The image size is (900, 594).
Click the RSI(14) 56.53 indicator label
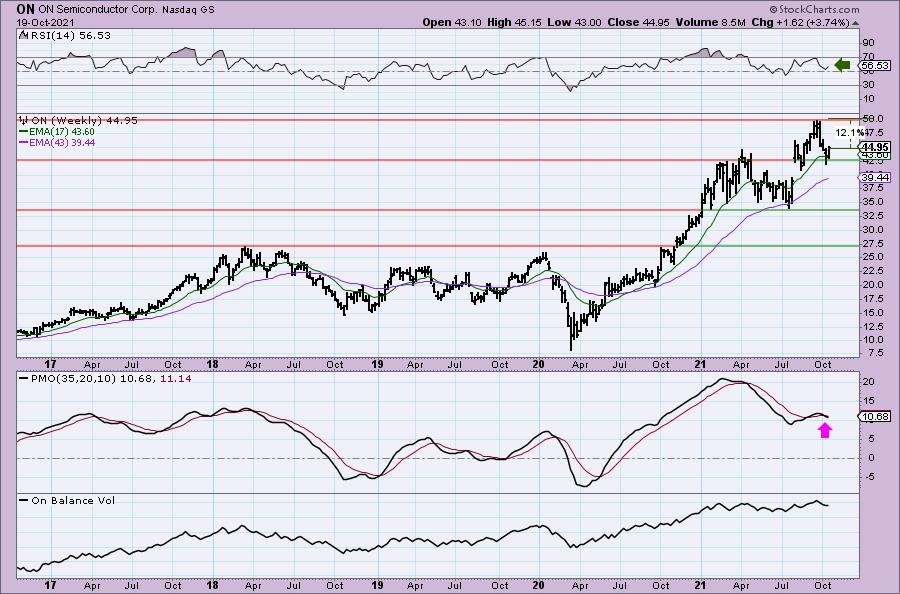70,36
